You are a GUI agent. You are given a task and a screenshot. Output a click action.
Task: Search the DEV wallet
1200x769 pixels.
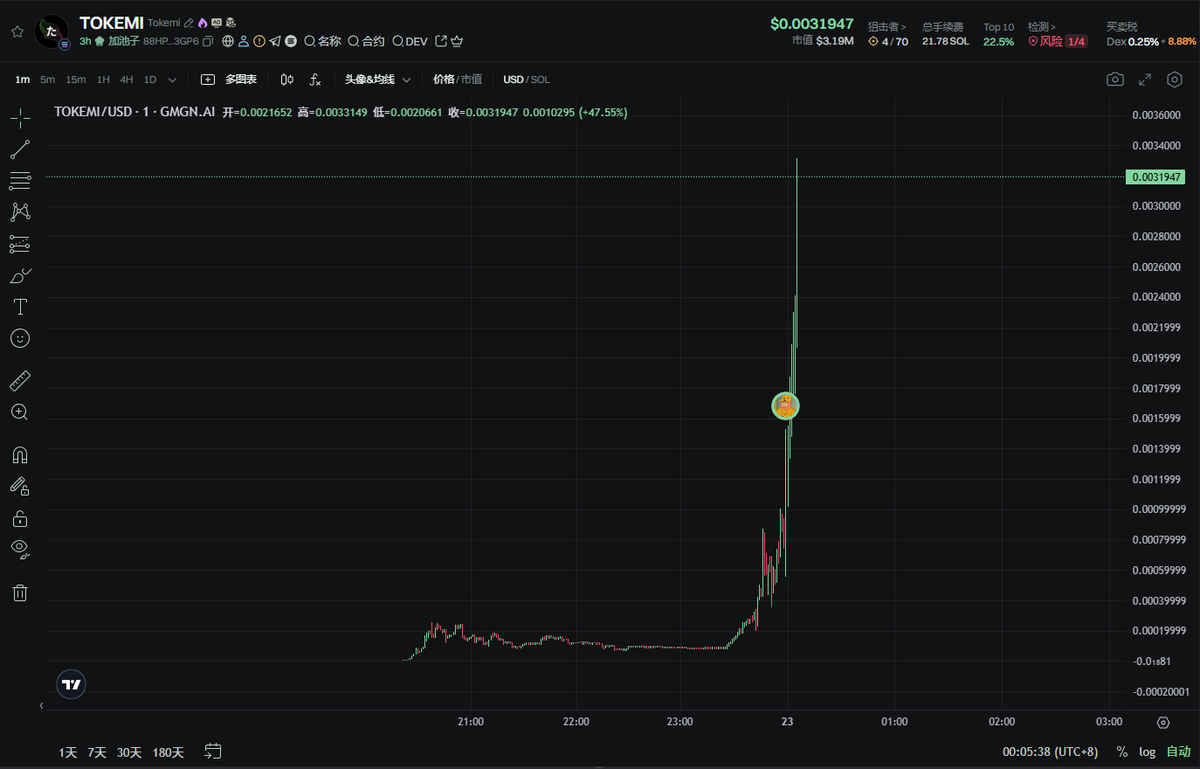pyautogui.click(x=410, y=41)
